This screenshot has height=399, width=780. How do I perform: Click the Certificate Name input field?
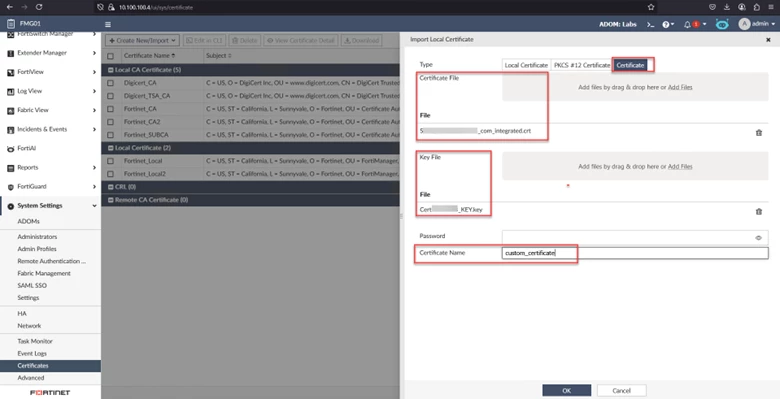[x=635, y=253]
